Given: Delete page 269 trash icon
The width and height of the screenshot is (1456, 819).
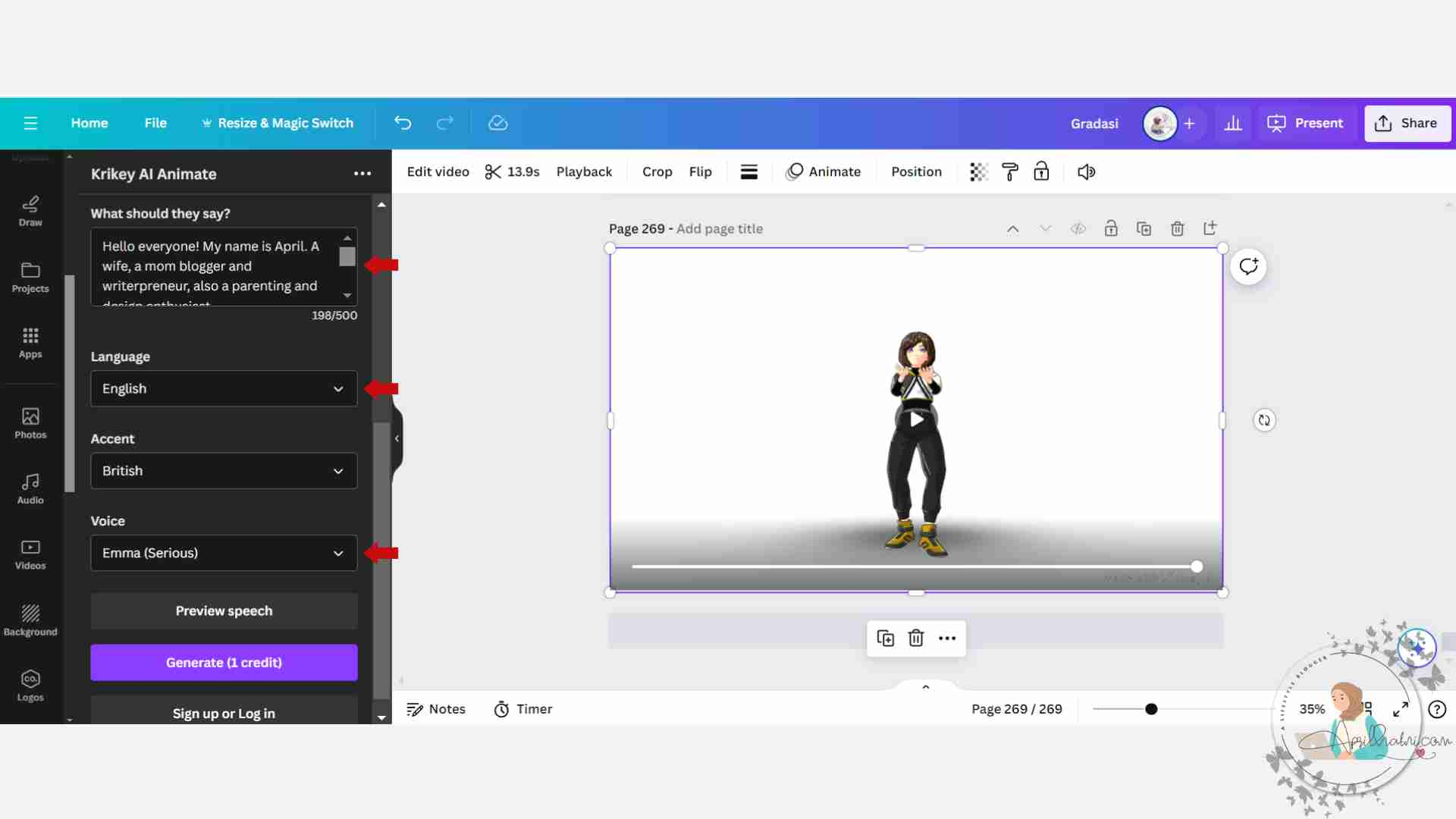Looking at the screenshot, I should [1177, 228].
